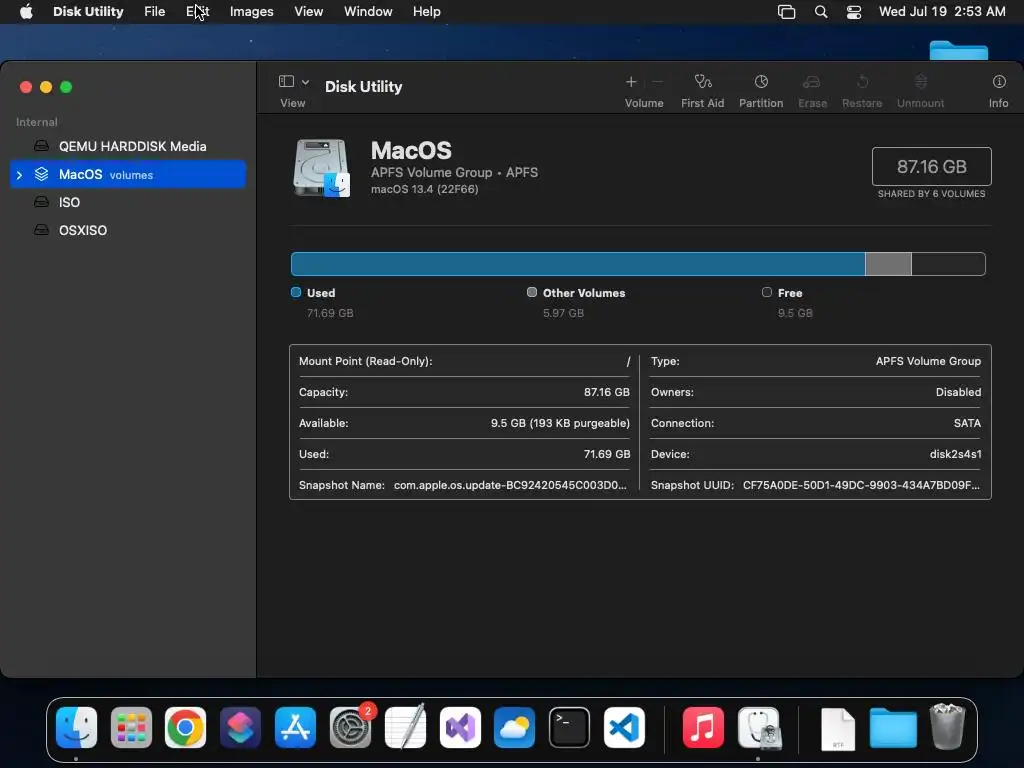The image size is (1024, 768).
Task: Click the date and time in menu bar
Action: pos(942,12)
